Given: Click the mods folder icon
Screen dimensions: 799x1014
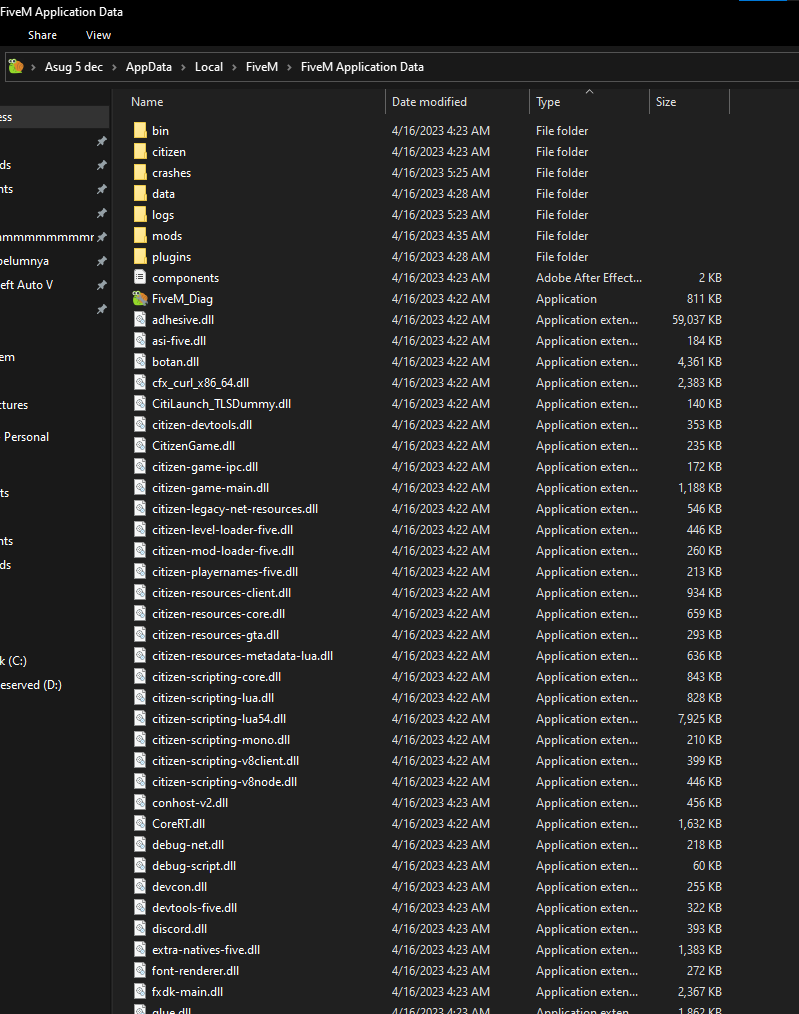Looking at the screenshot, I should click(140, 236).
